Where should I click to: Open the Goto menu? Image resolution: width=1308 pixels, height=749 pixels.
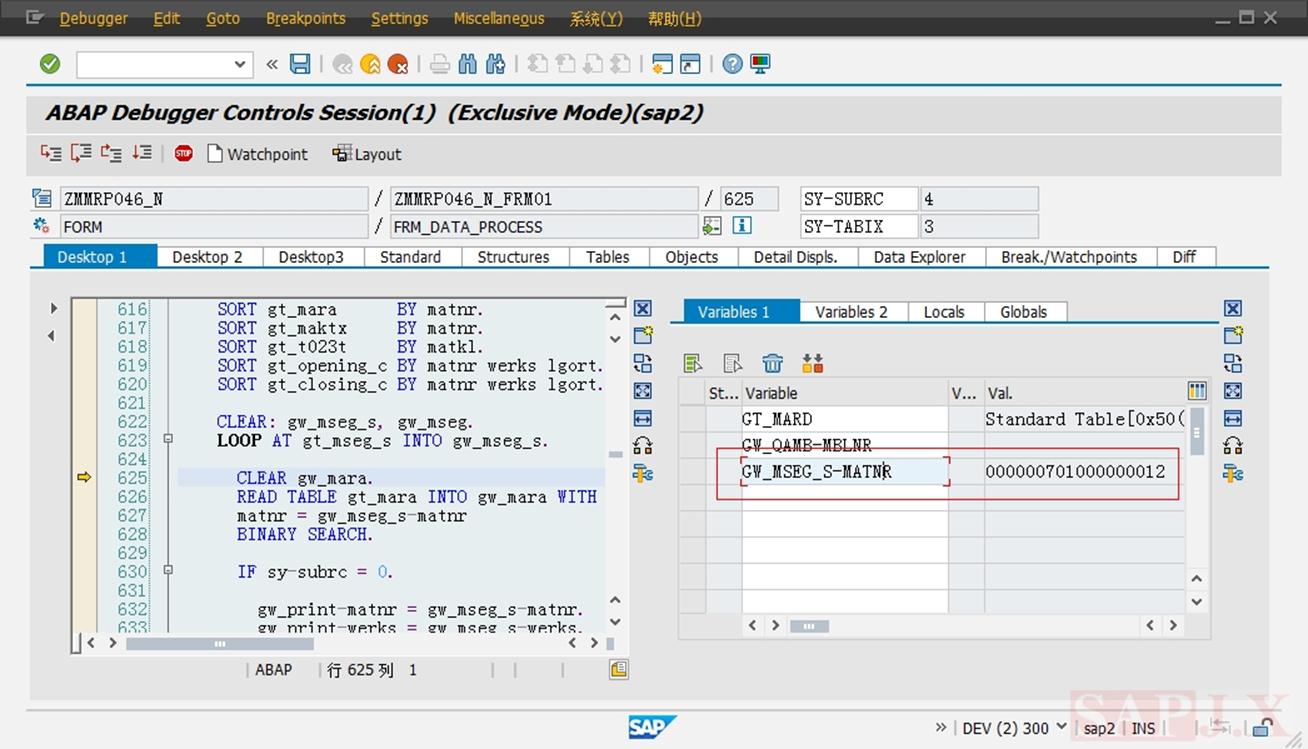[223, 18]
